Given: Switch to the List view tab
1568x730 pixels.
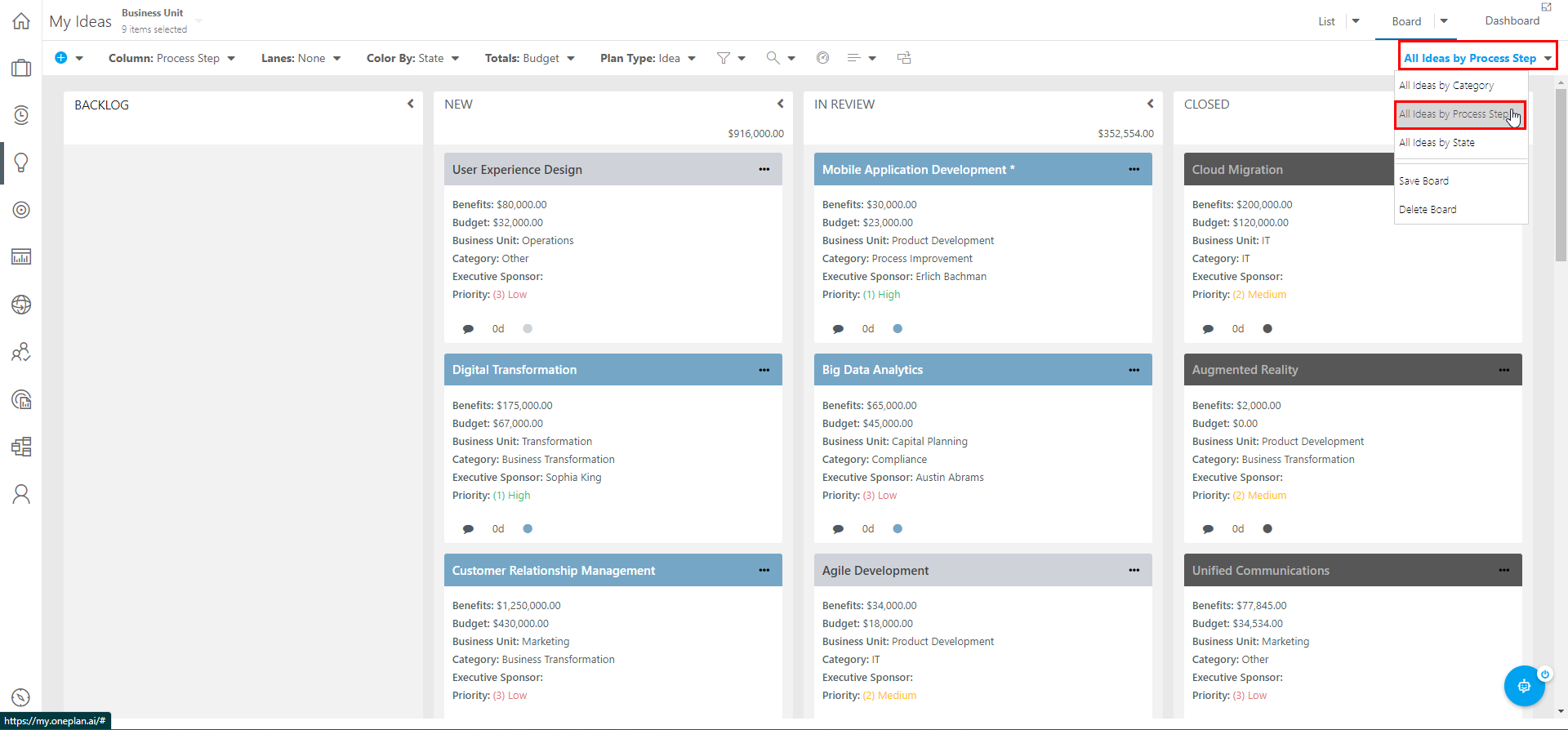Looking at the screenshot, I should (x=1326, y=21).
